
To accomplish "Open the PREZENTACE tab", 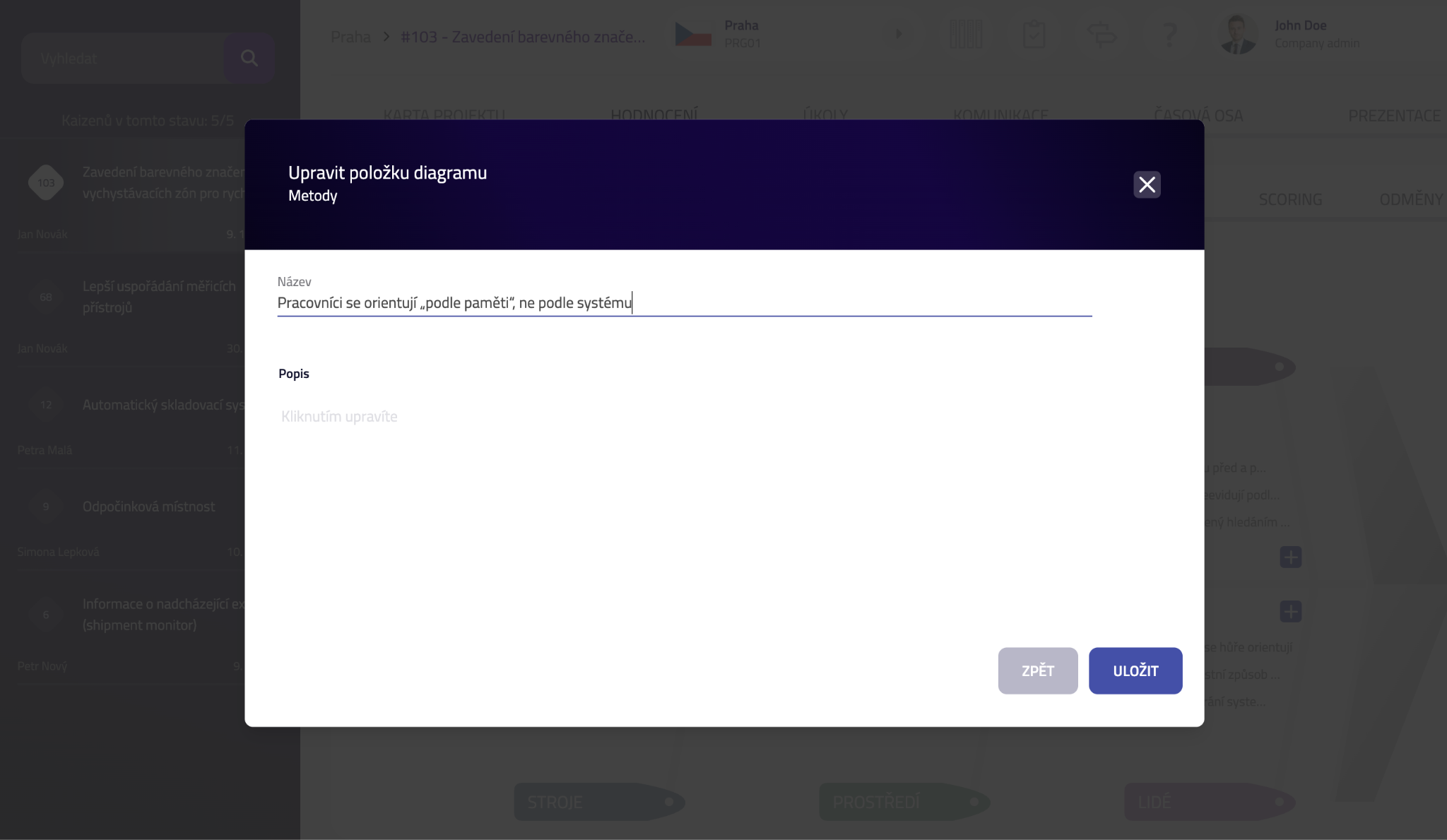I will pyautogui.click(x=1393, y=115).
